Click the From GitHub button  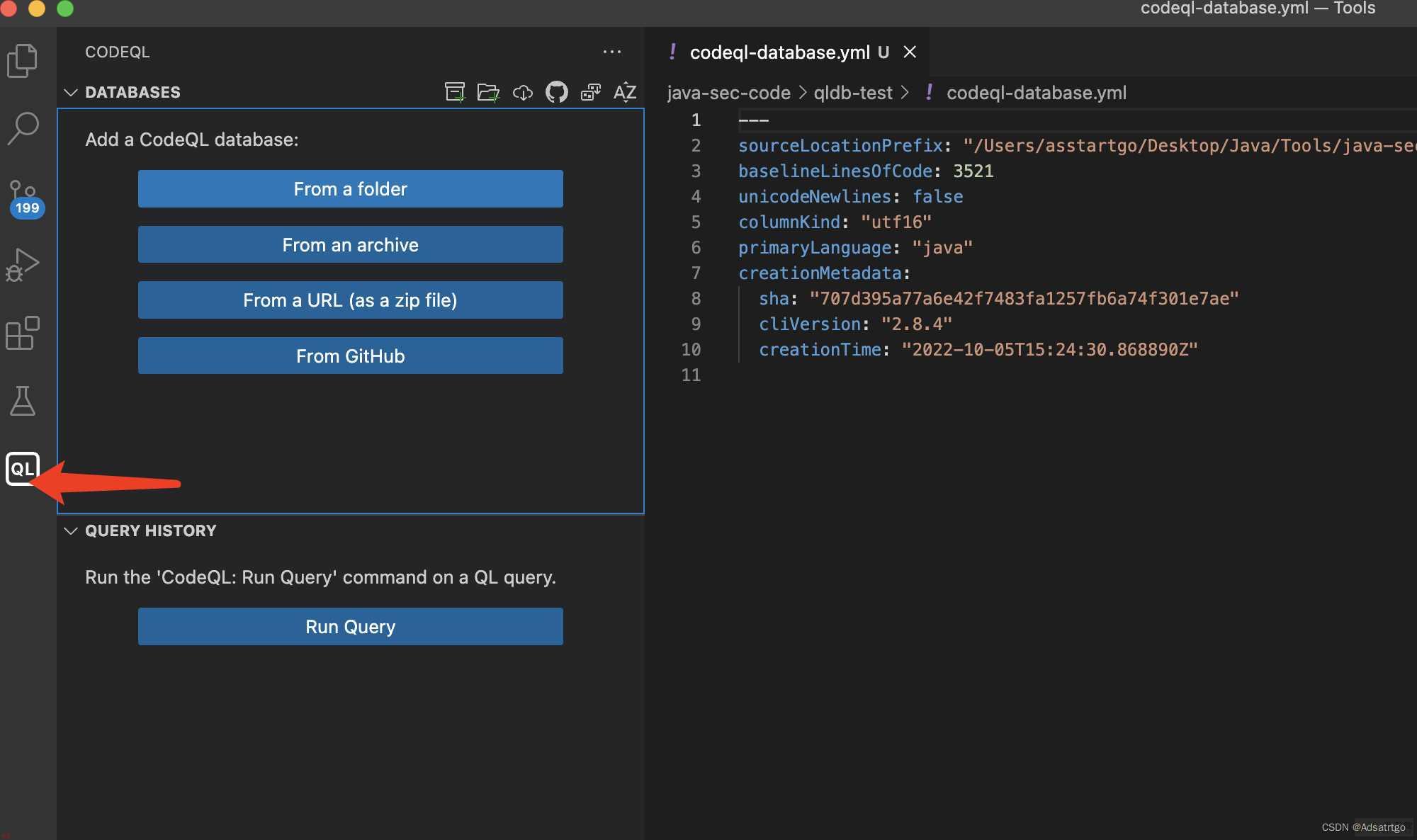tap(351, 356)
